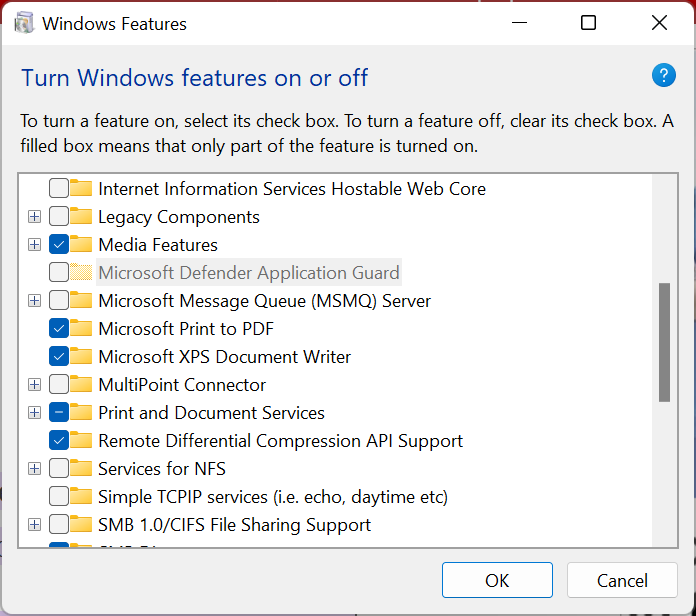Click the Legacy Components folder icon
Image resolution: width=696 pixels, height=616 pixels.
pyautogui.click(x=81, y=217)
